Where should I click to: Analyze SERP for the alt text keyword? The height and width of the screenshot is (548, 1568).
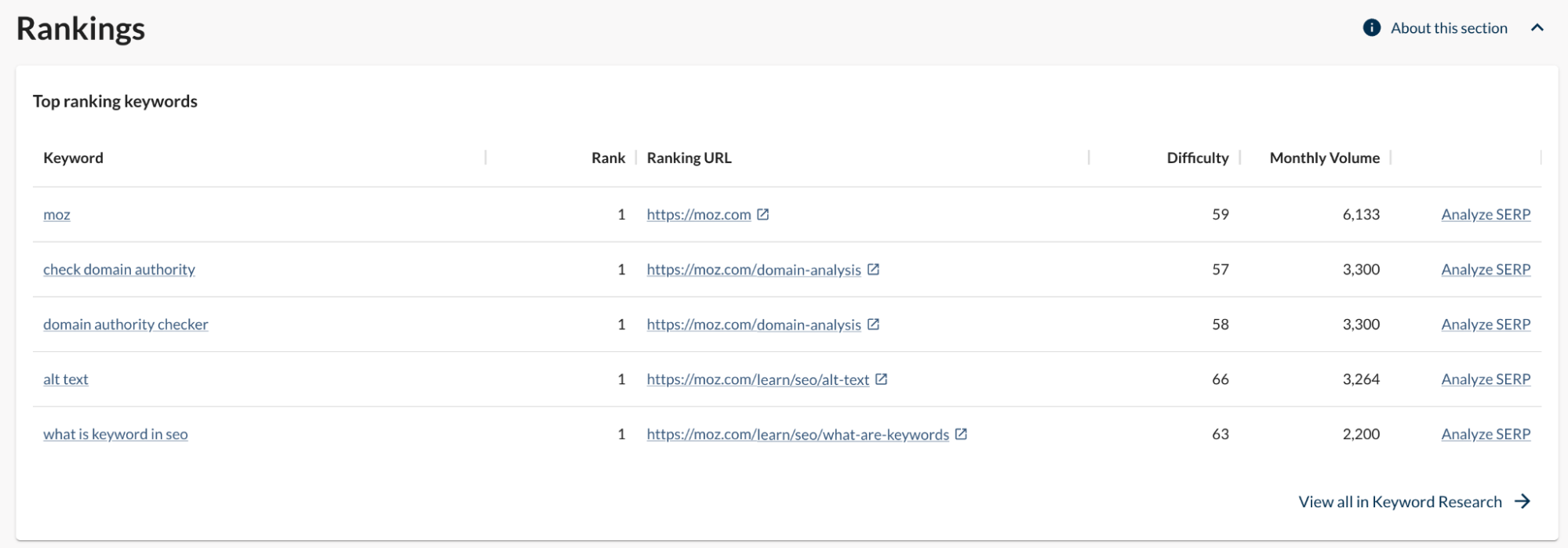click(x=1486, y=379)
